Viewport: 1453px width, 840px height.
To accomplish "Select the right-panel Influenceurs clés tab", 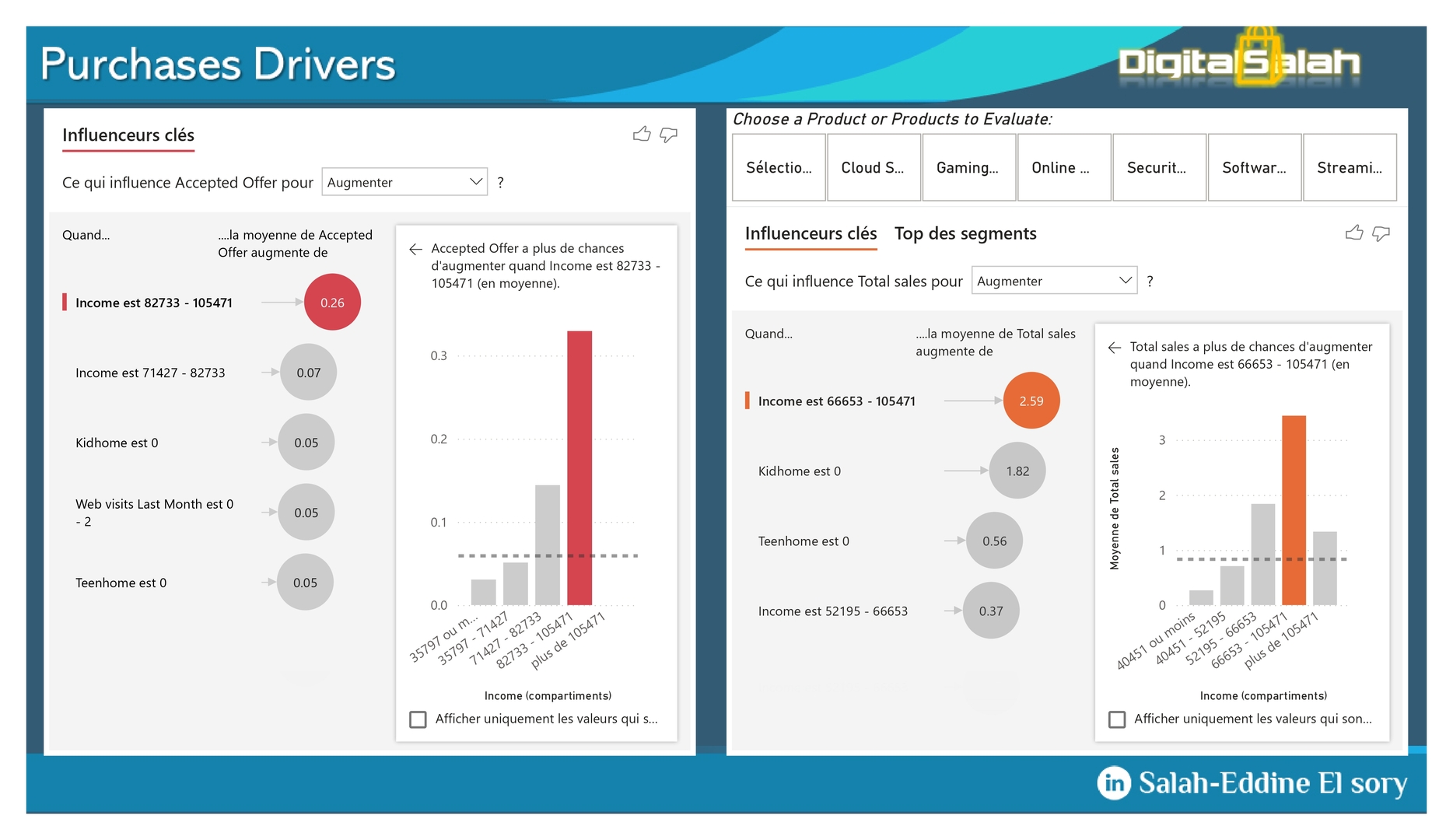I will pos(811,233).
